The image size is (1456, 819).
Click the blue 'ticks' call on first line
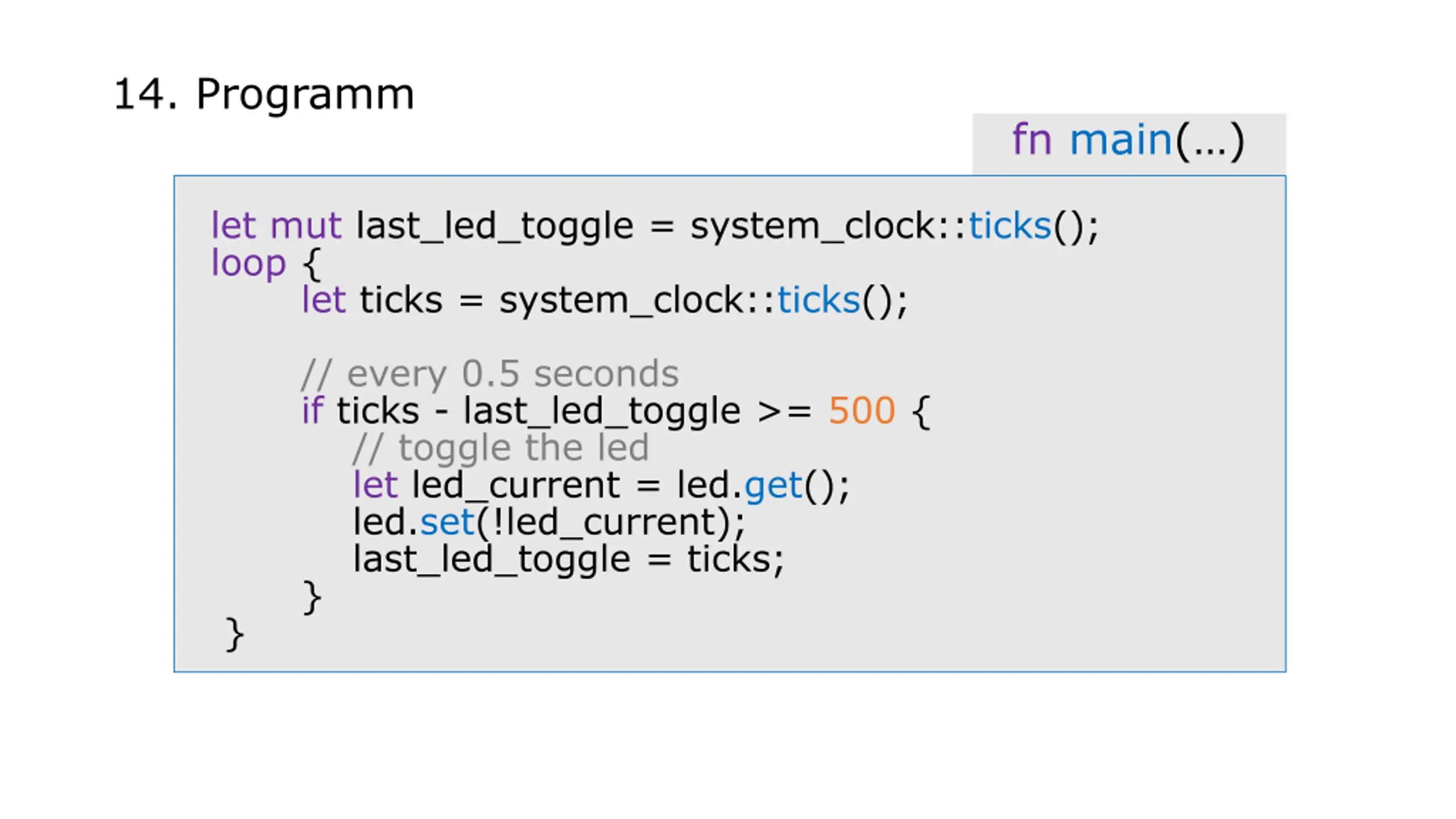[x=1009, y=226]
